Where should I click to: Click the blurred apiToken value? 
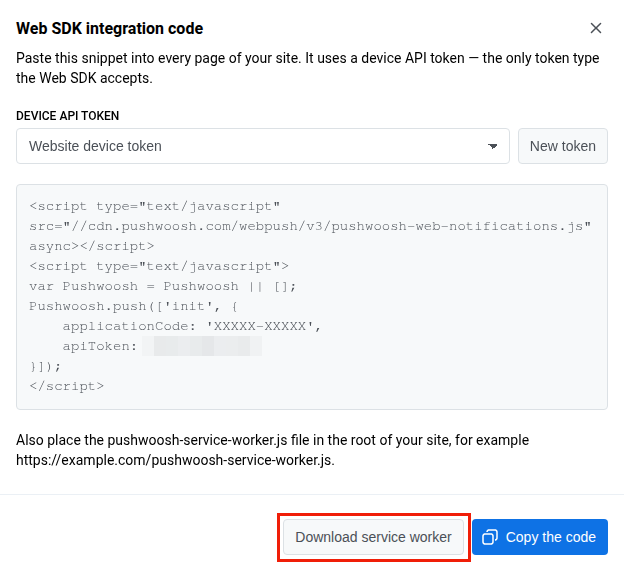[x=202, y=346]
